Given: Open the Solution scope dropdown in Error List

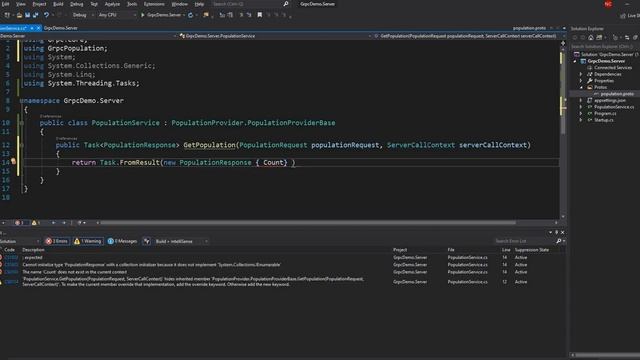Looking at the screenshot, I should (20, 241).
